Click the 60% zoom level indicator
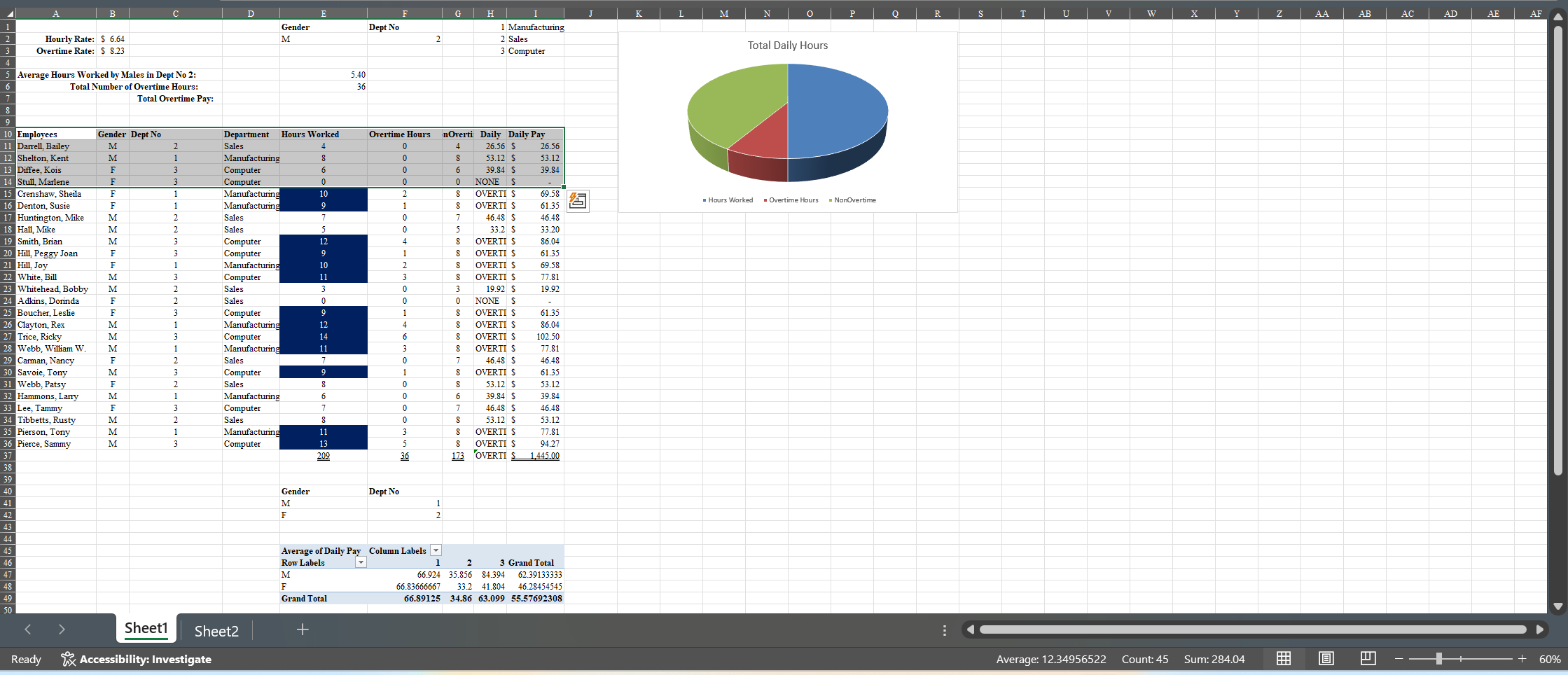The image size is (1568, 675). pyautogui.click(x=1549, y=659)
